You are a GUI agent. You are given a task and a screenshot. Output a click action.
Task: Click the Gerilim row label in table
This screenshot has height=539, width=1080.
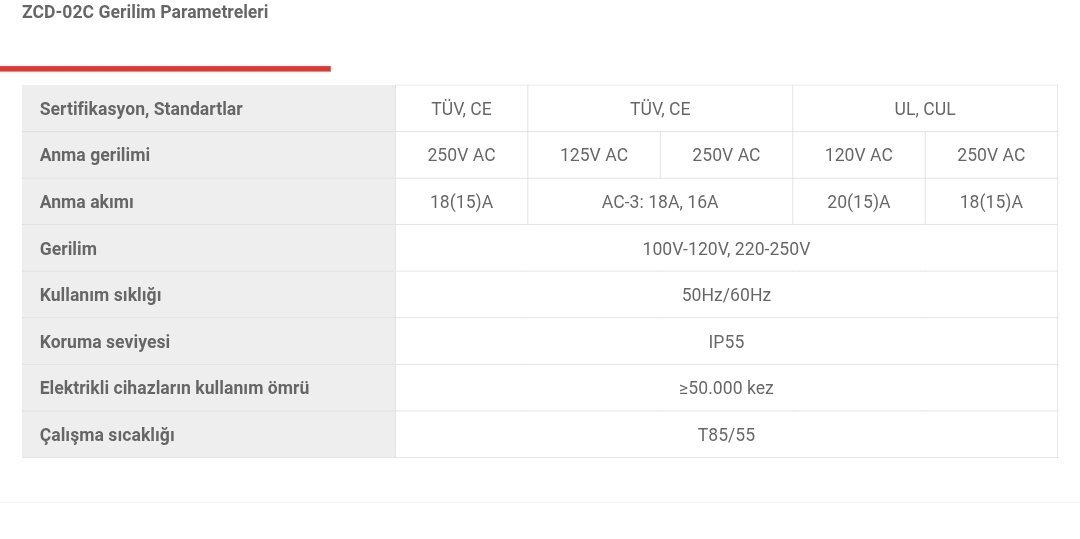68,249
